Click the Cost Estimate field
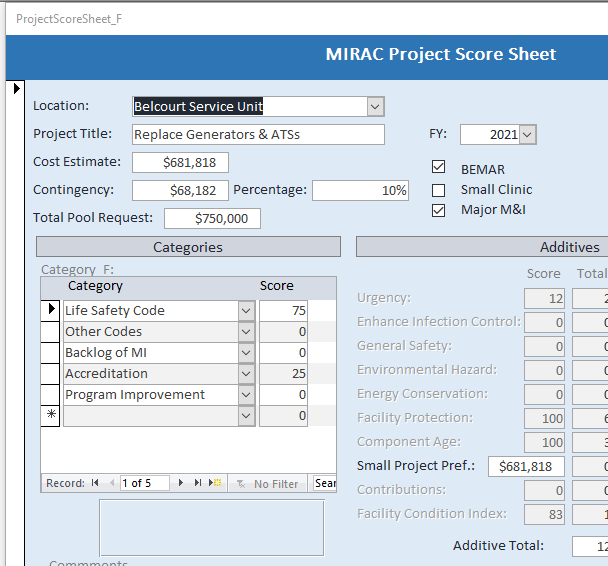608x566 pixels. tap(180, 162)
